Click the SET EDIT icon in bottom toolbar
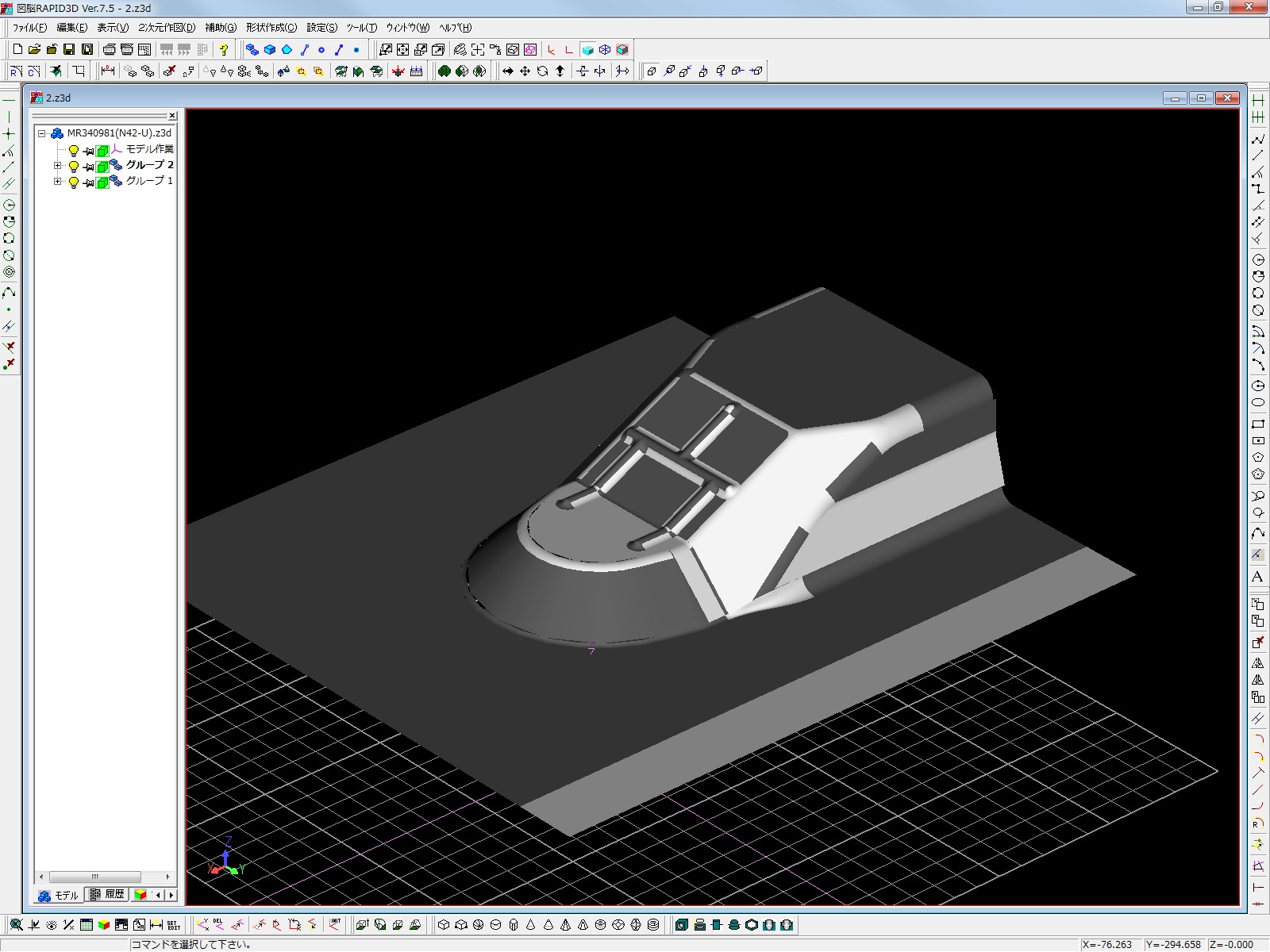Screen dimensions: 1270x952 (x=173, y=925)
